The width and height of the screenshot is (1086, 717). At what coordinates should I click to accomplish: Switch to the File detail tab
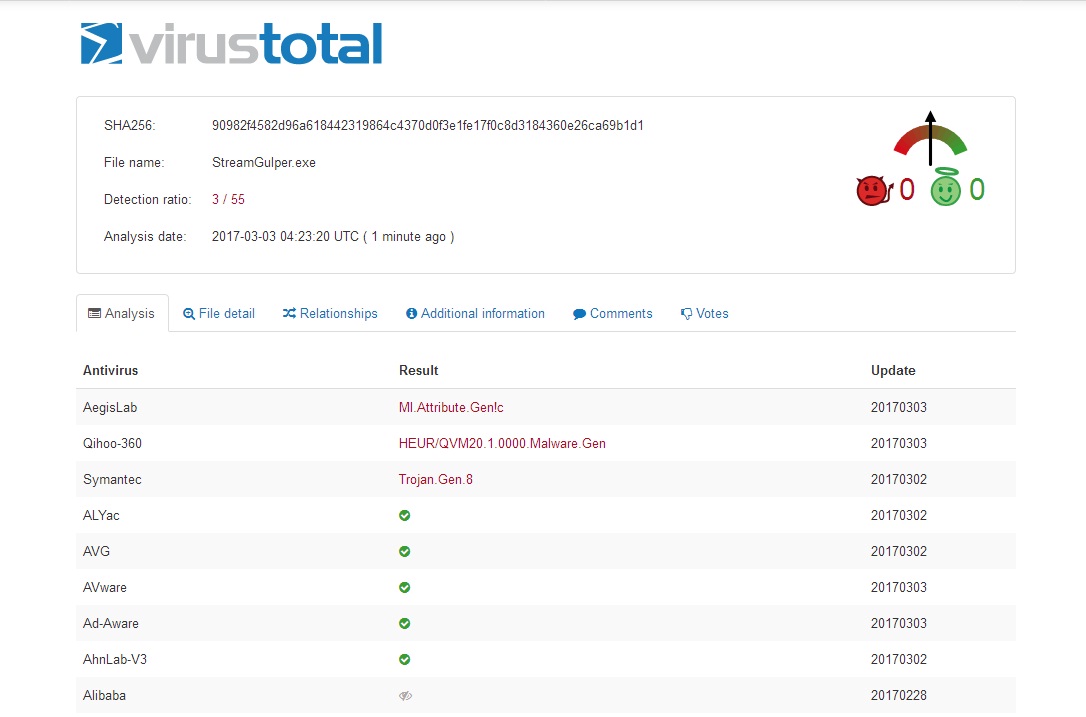tap(219, 313)
